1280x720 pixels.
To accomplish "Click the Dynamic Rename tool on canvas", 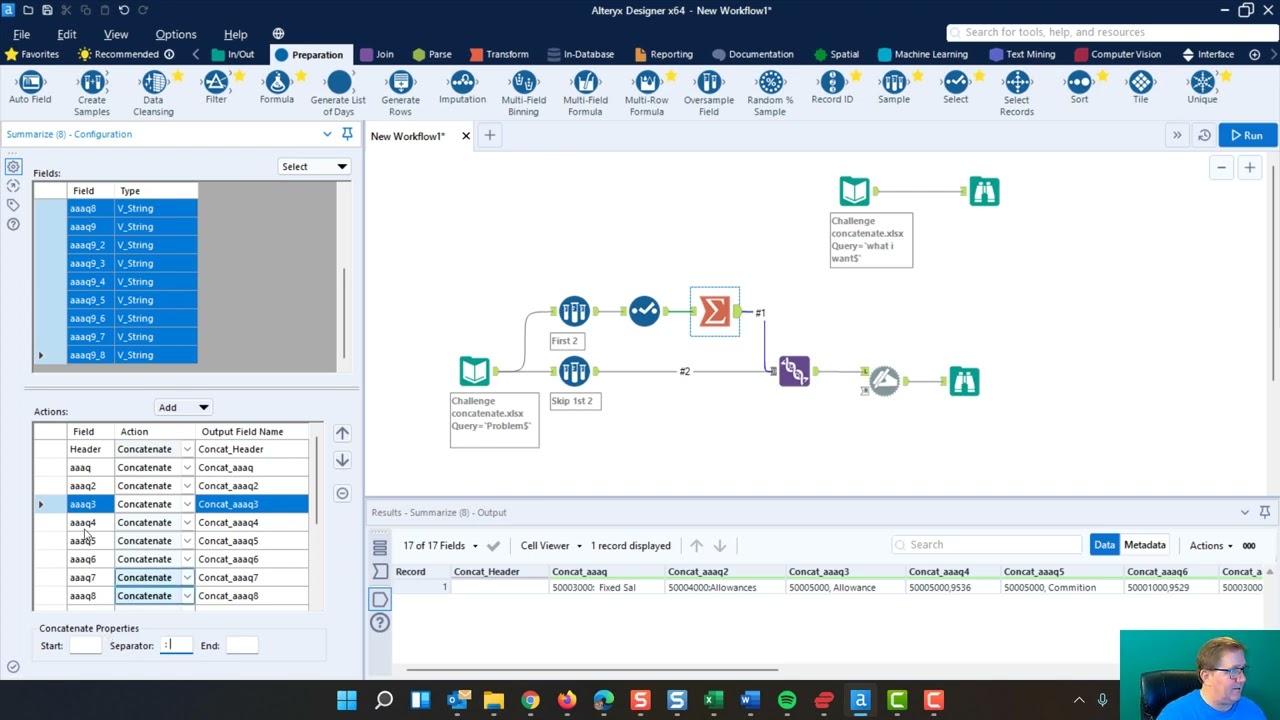I will click(884, 381).
